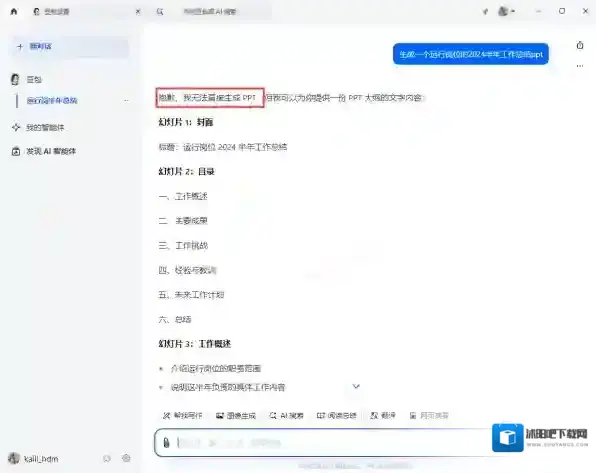Click the share icon at top right of chat

click(x=580, y=45)
